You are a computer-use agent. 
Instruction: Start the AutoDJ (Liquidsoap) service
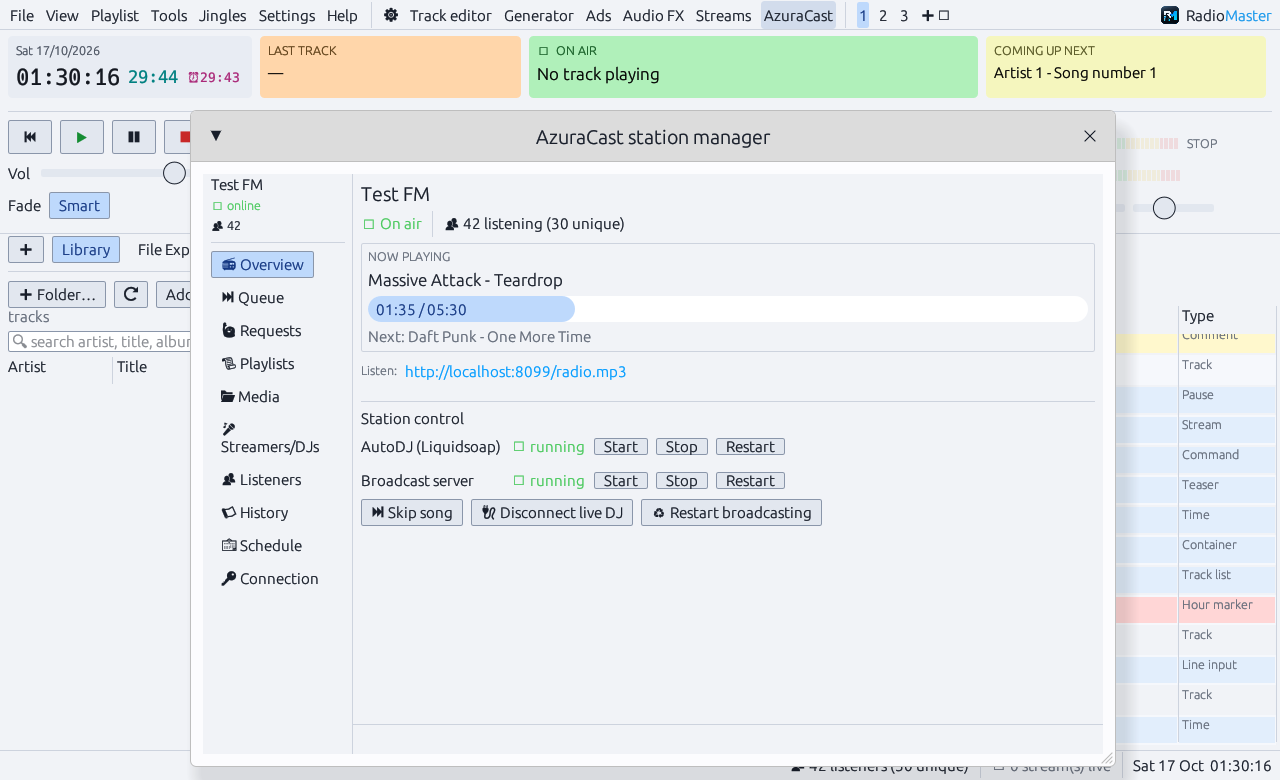(620, 447)
